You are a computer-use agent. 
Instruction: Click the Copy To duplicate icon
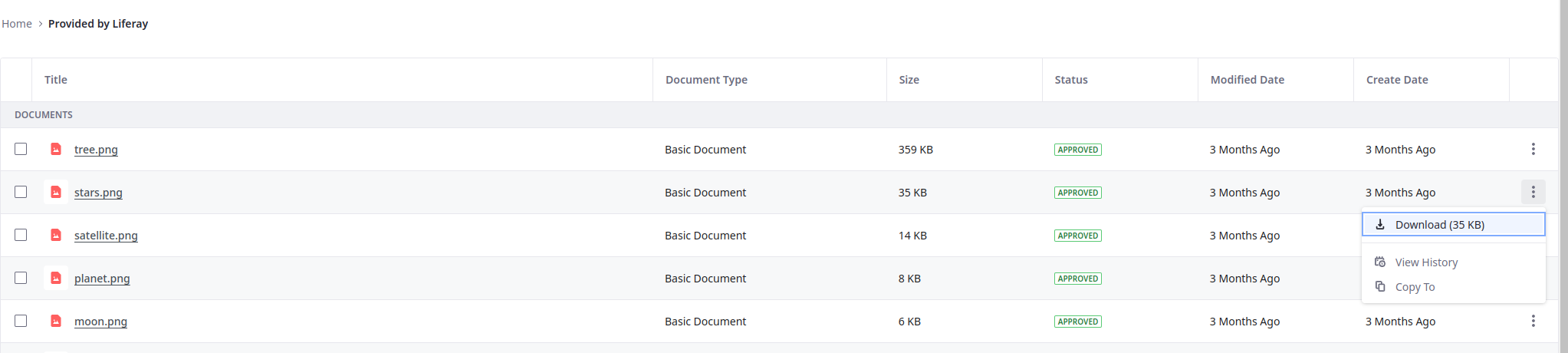[x=1380, y=286]
